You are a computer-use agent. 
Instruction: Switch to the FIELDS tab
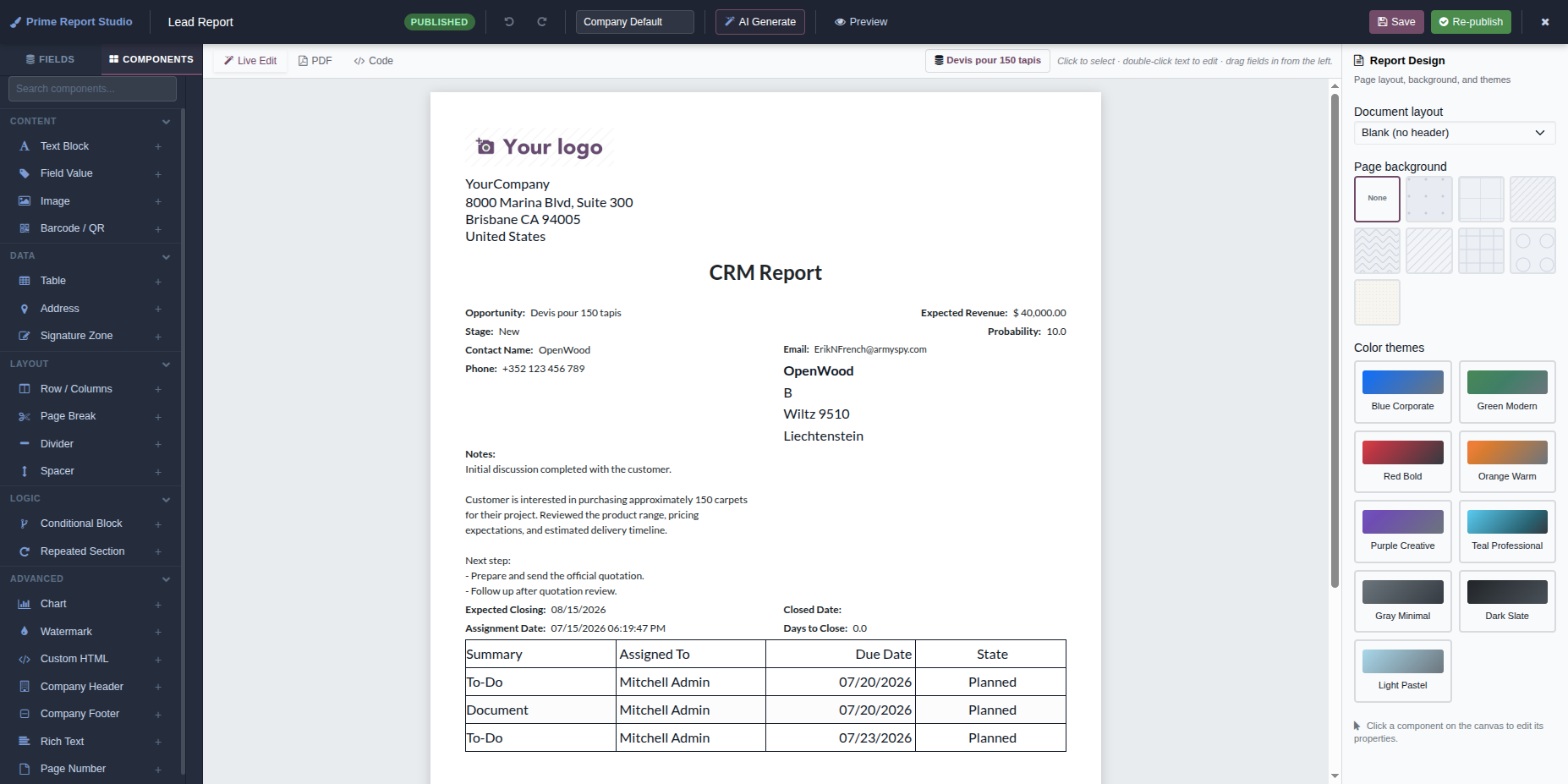50,59
